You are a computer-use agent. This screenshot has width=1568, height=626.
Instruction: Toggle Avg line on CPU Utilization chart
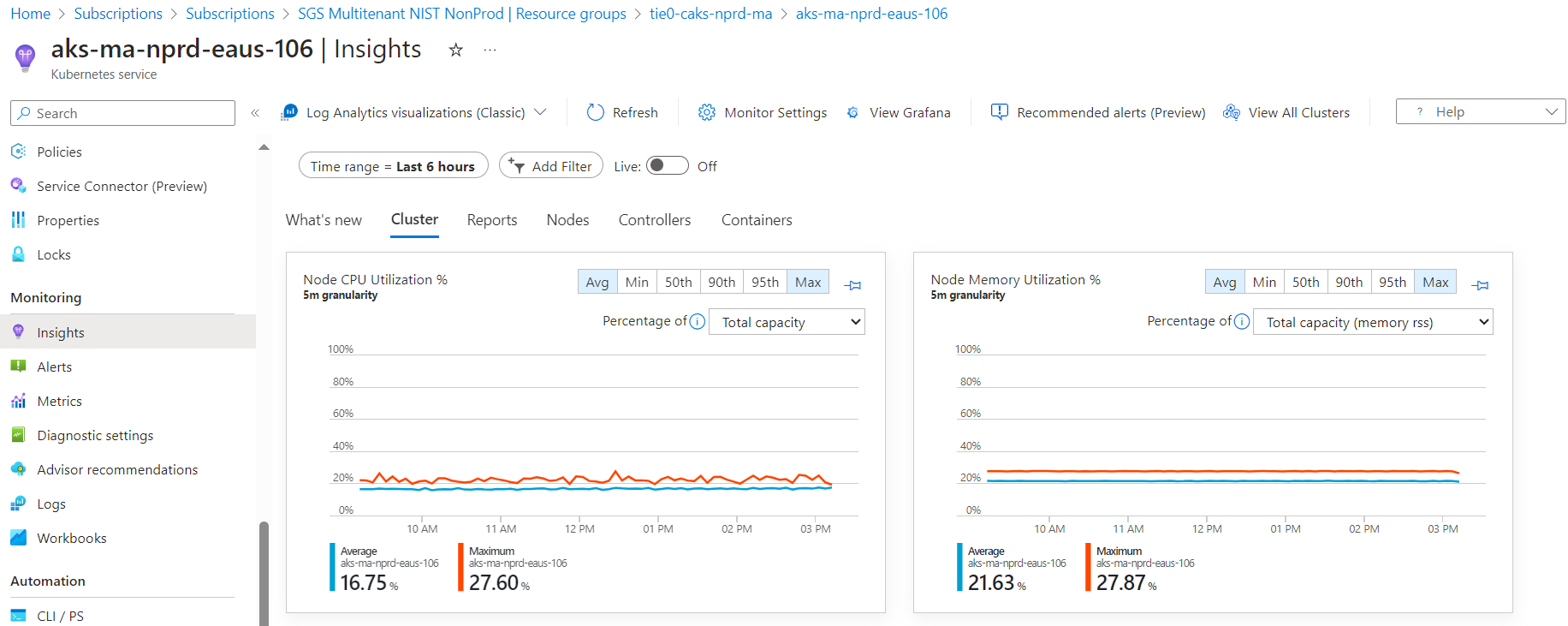click(x=597, y=282)
